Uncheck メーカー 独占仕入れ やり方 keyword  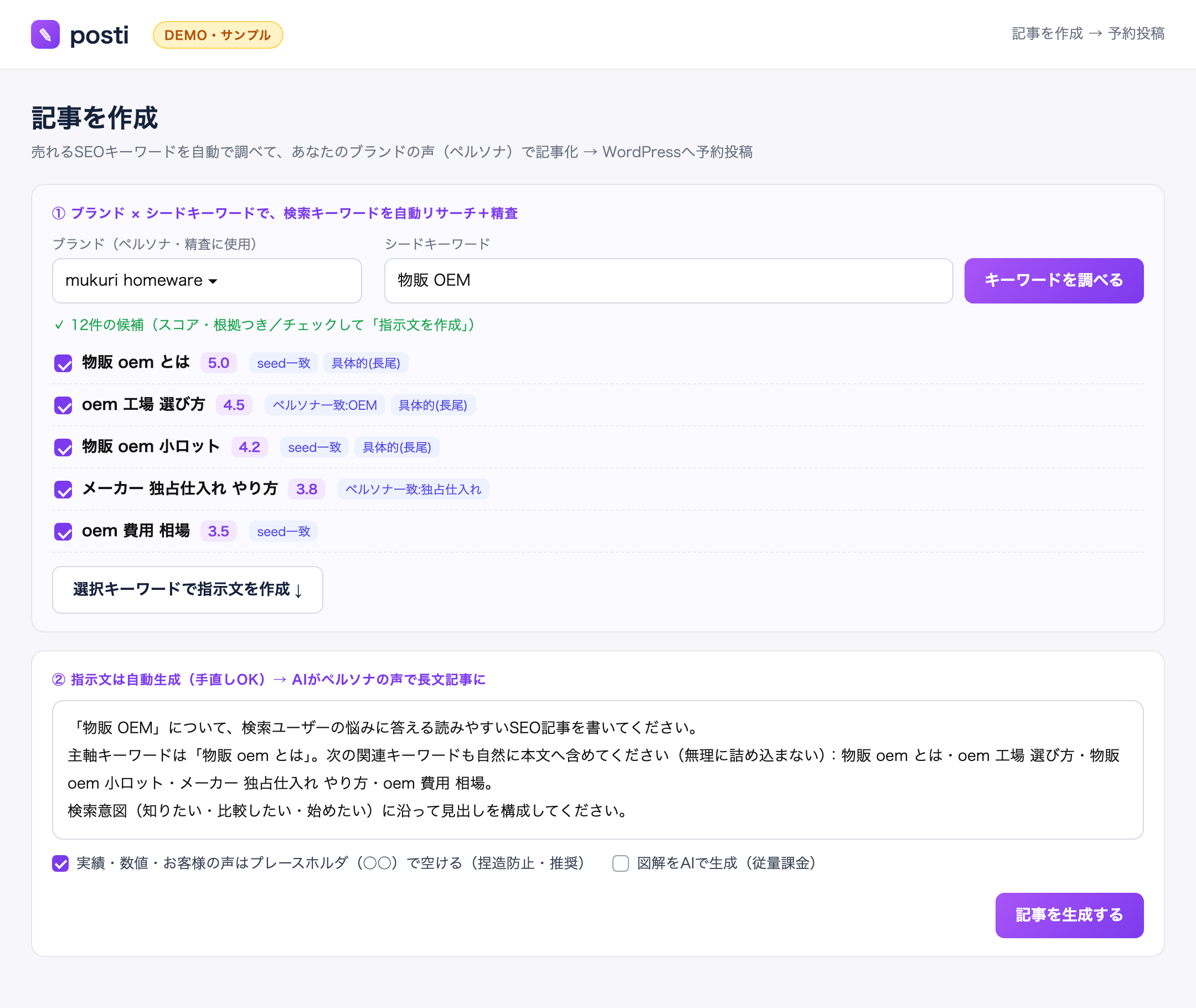(x=63, y=489)
